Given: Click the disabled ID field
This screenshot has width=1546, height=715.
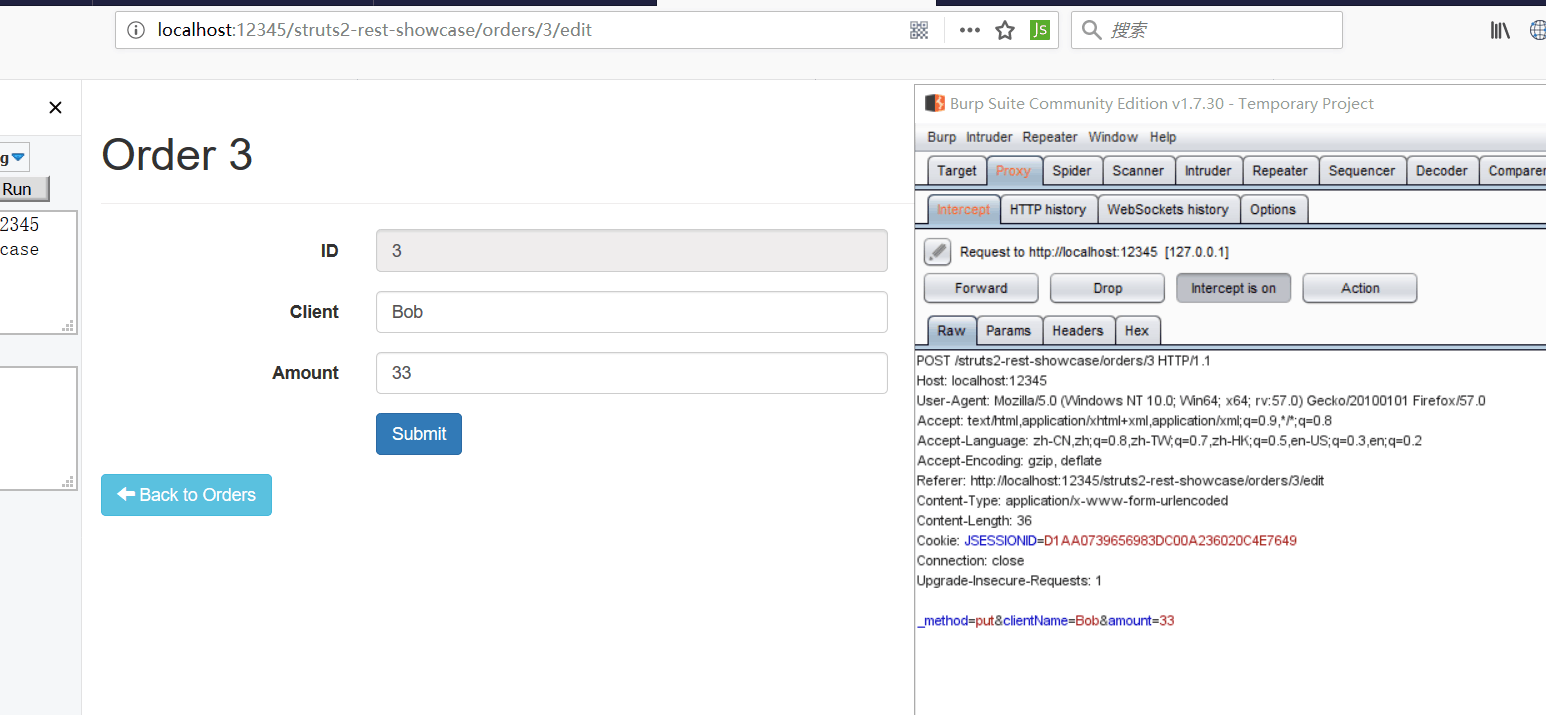Looking at the screenshot, I should point(632,251).
